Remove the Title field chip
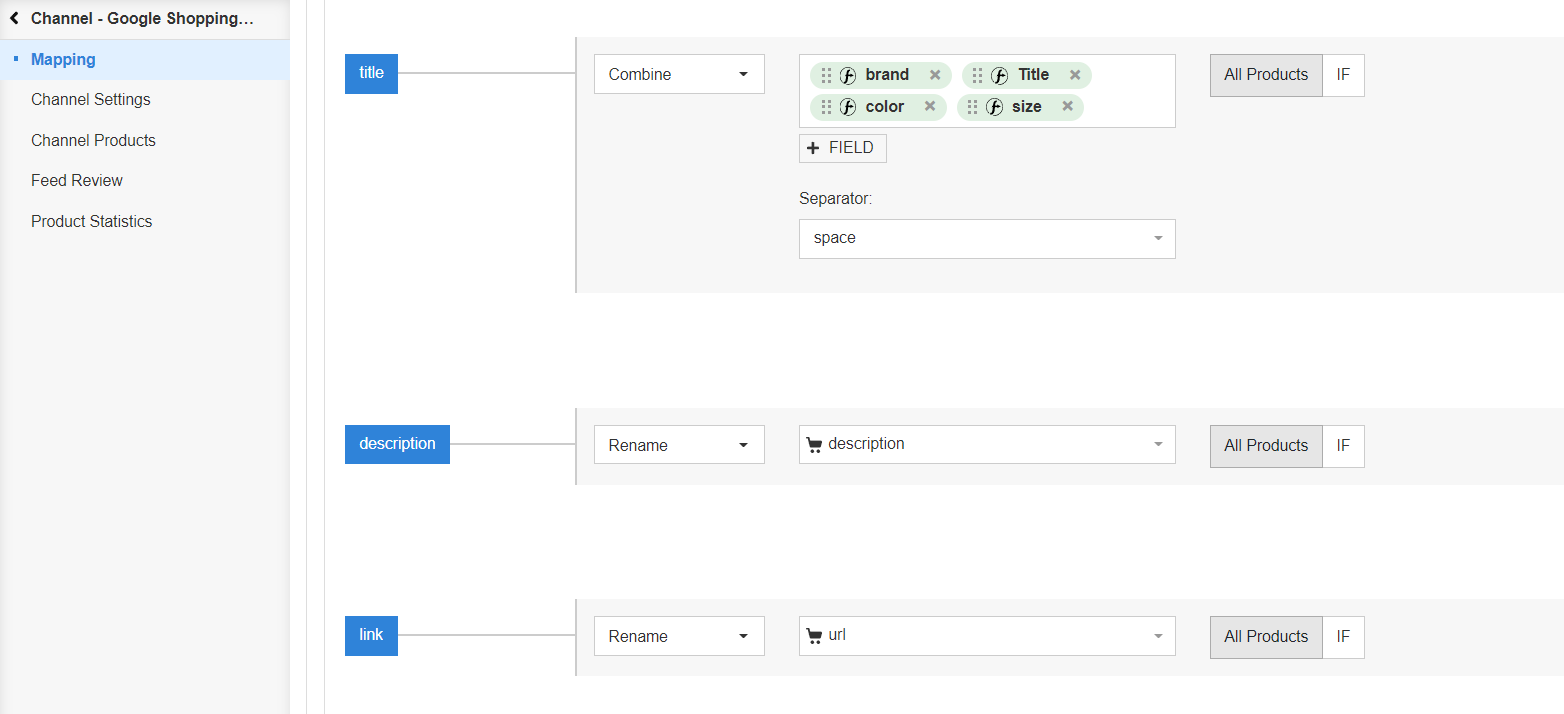Viewport: 1564px width, 714px height. [1075, 75]
